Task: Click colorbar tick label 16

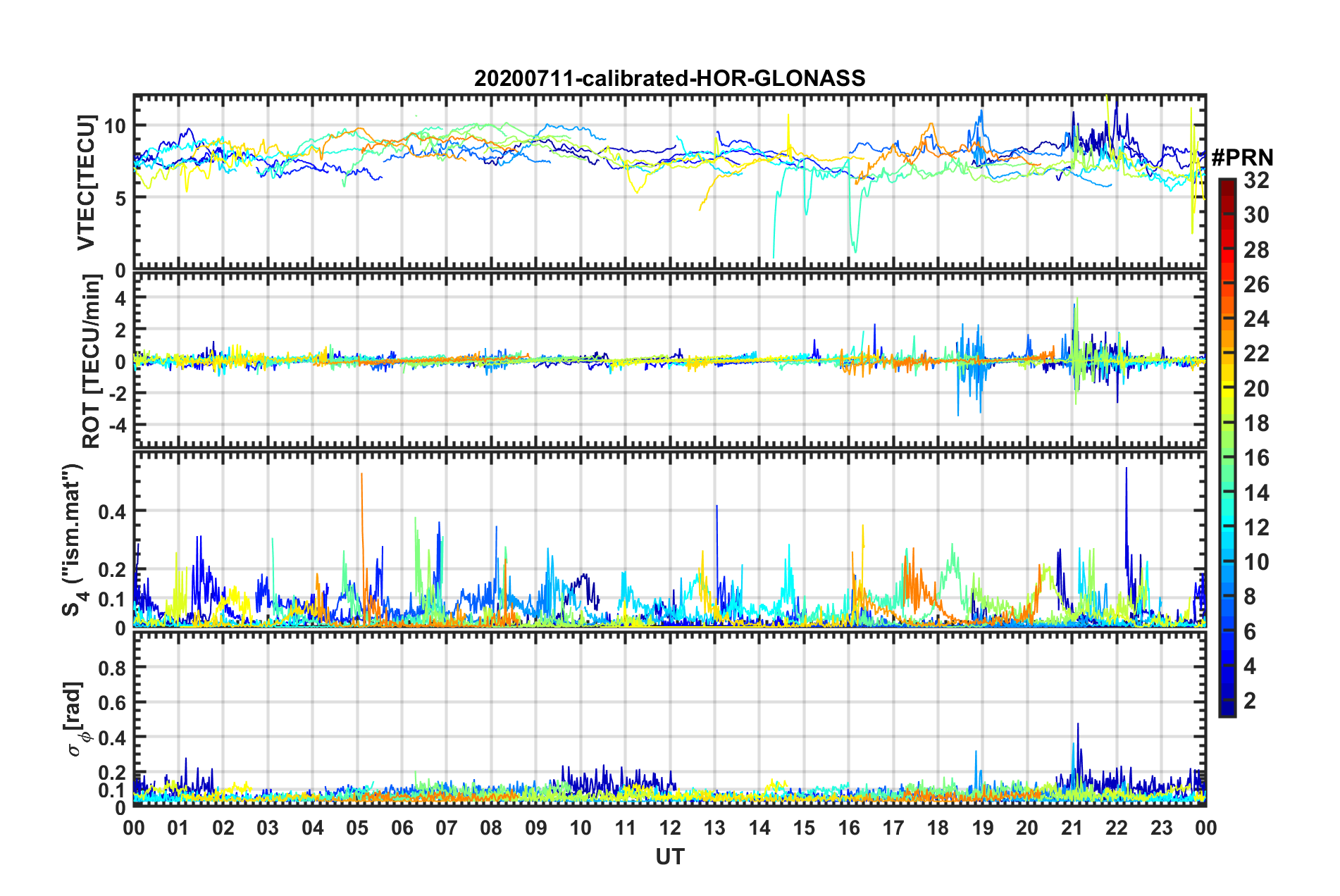Action: 1256,458
